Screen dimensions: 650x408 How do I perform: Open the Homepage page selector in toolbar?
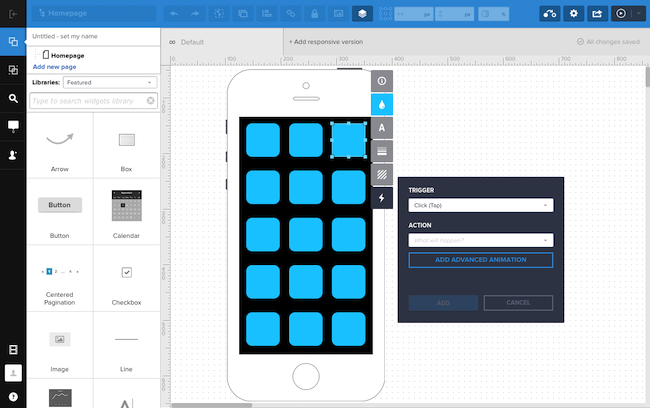pyautogui.click(x=95, y=14)
